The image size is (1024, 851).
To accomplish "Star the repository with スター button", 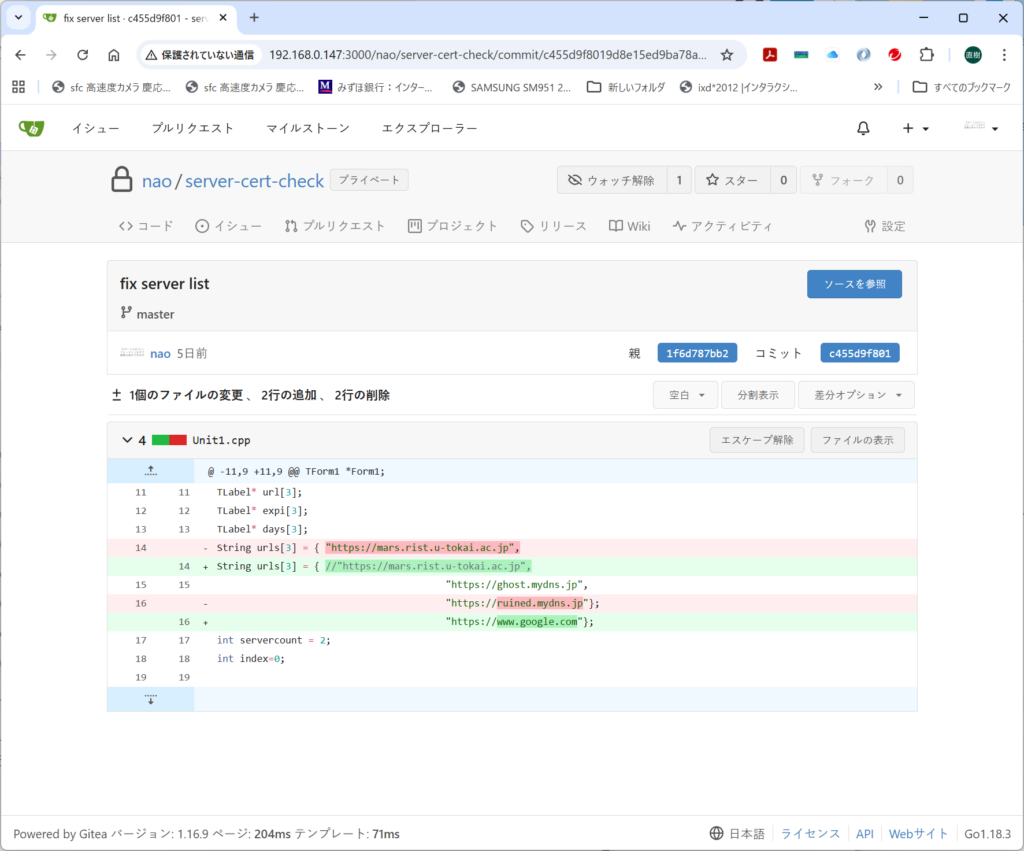I will [x=732, y=180].
